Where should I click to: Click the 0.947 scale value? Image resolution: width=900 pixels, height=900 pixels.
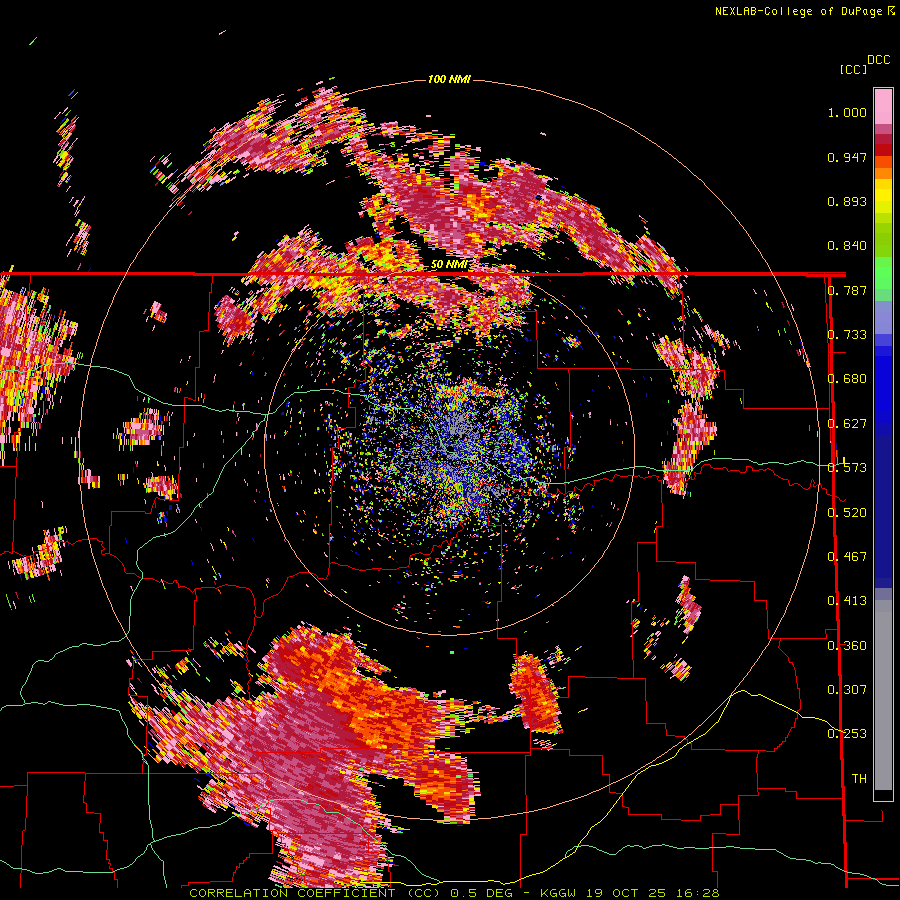click(847, 157)
